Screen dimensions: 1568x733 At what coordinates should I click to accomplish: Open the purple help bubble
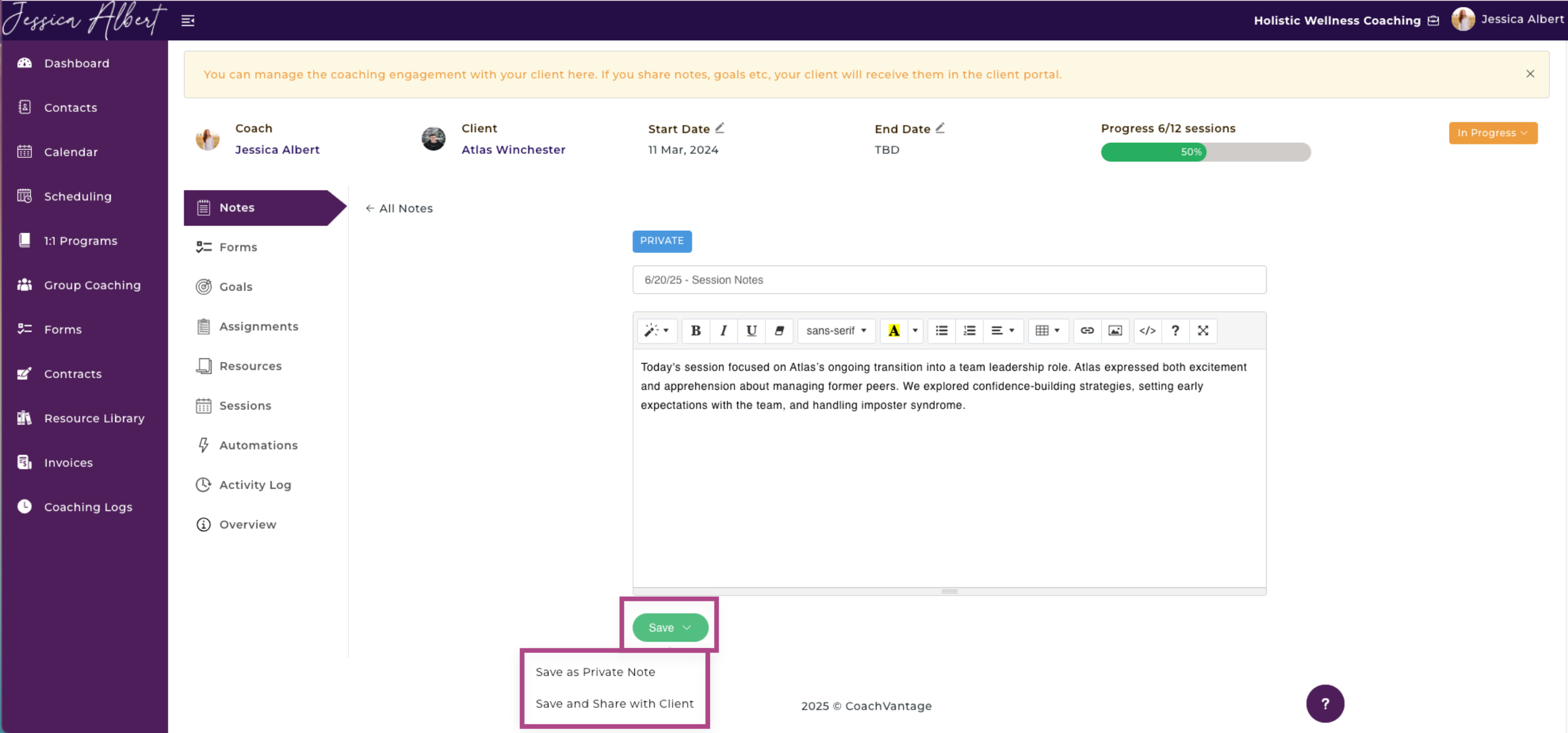pyautogui.click(x=1325, y=704)
